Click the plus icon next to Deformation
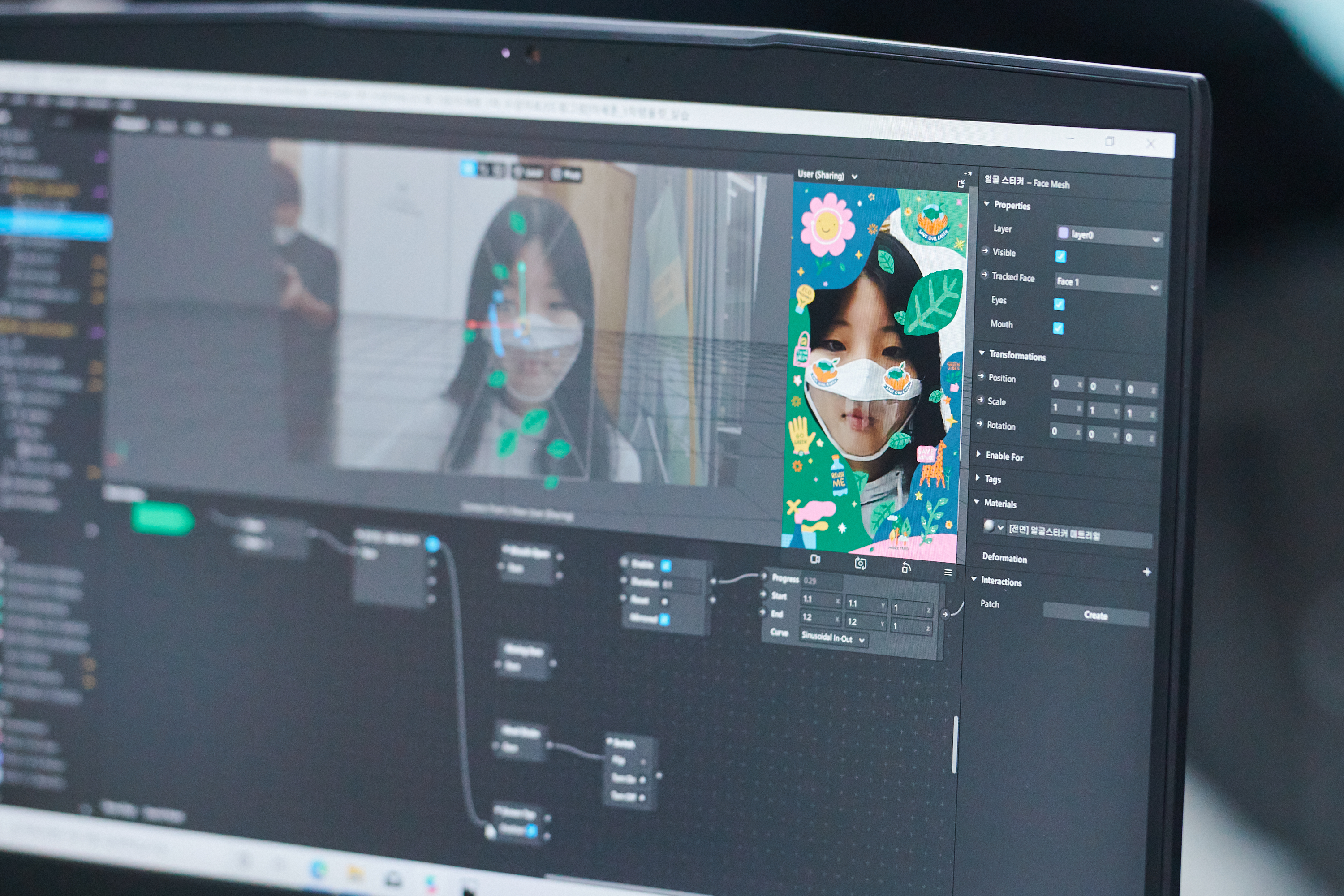This screenshot has width=1344, height=896. (1146, 572)
